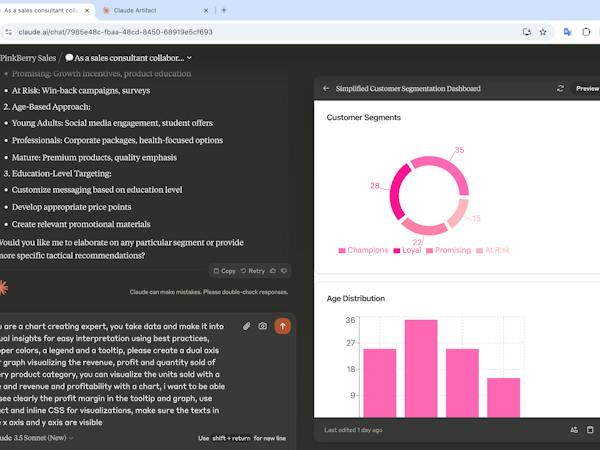
Task: Click the shortest bar in Age Distribution chart
Action: (x=504, y=397)
